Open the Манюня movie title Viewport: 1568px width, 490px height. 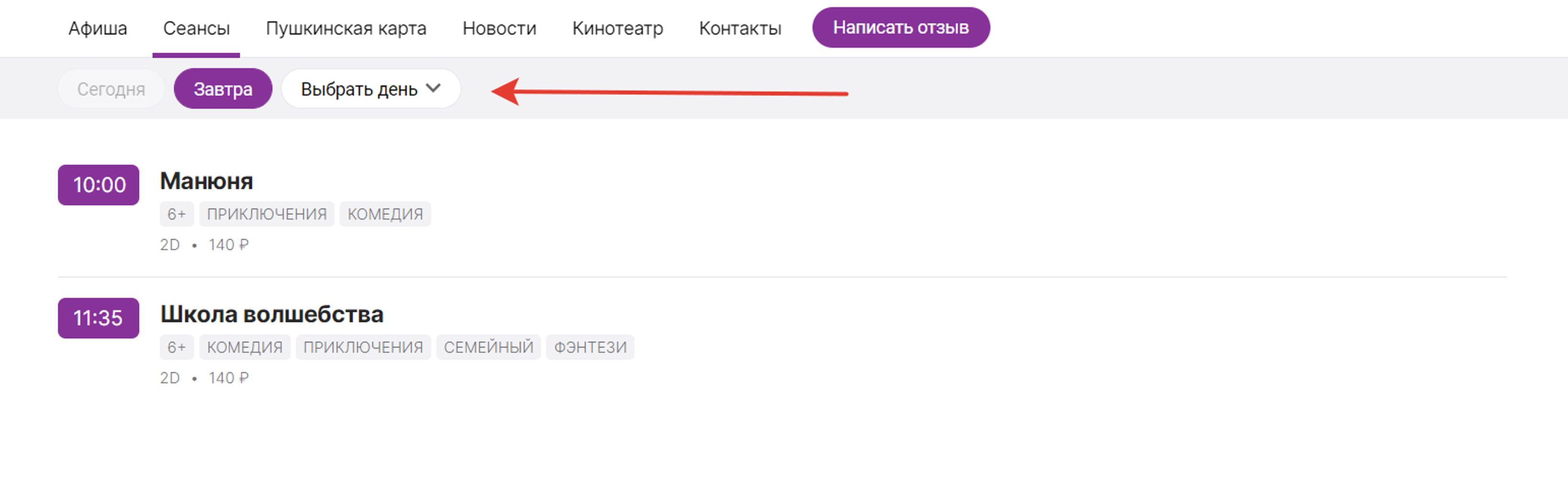coord(206,181)
